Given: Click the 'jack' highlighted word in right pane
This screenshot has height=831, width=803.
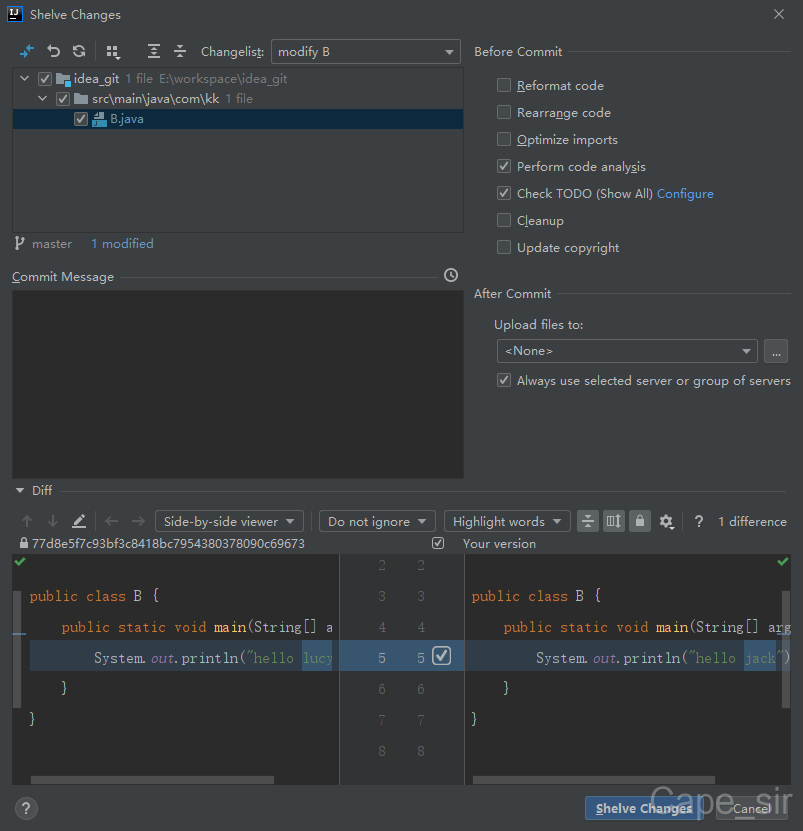Looking at the screenshot, I should click(x=760, y=658).
